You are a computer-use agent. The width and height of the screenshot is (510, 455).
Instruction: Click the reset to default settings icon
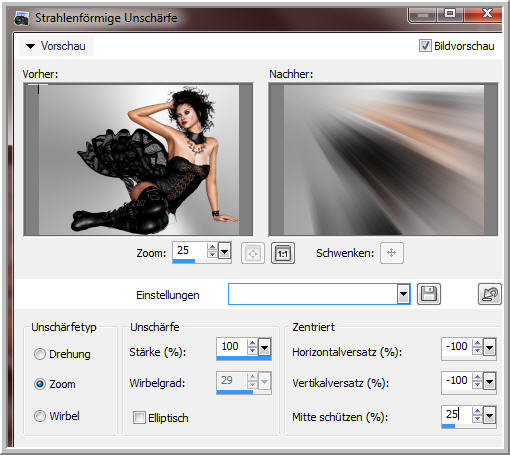point(489,294)
